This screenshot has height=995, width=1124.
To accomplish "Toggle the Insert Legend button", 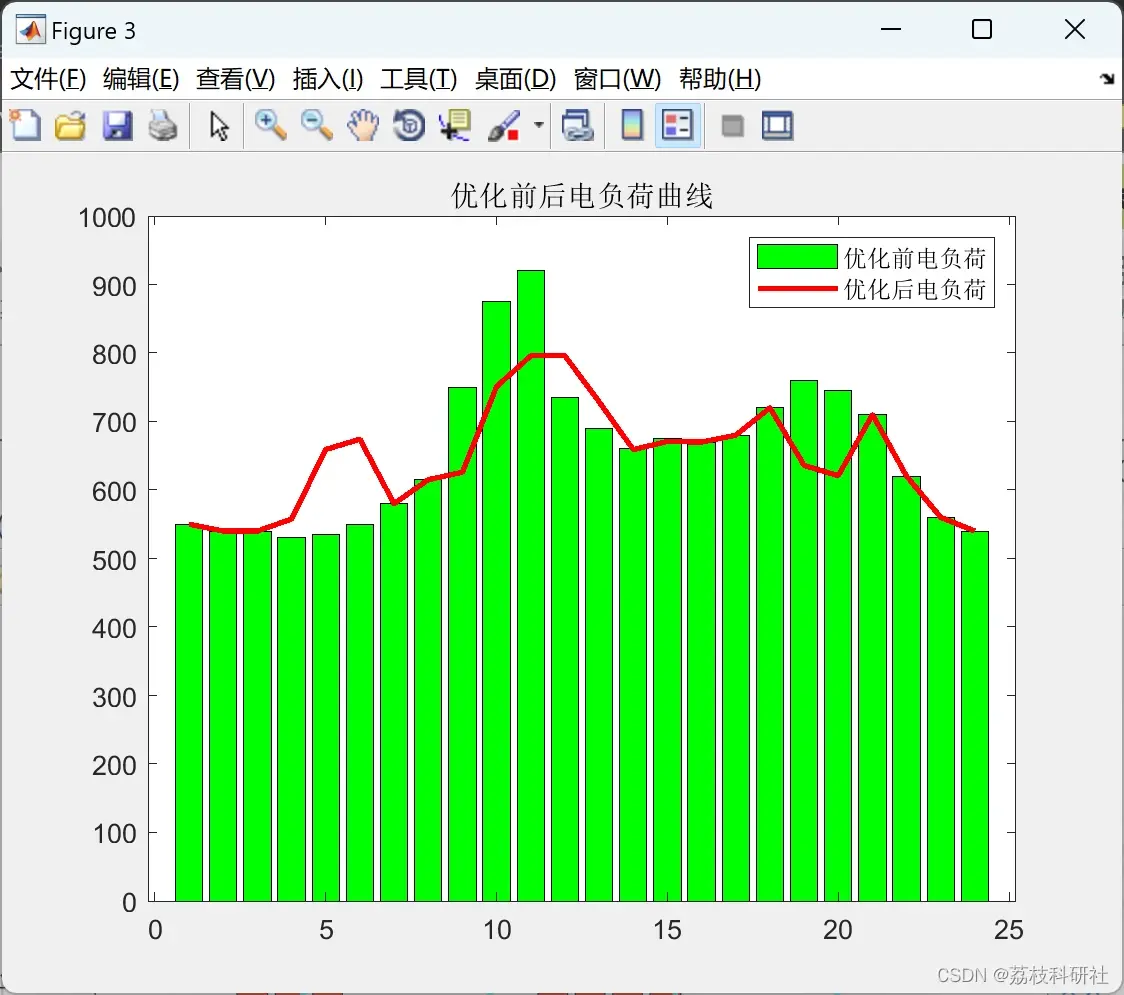I will point(677,125).
